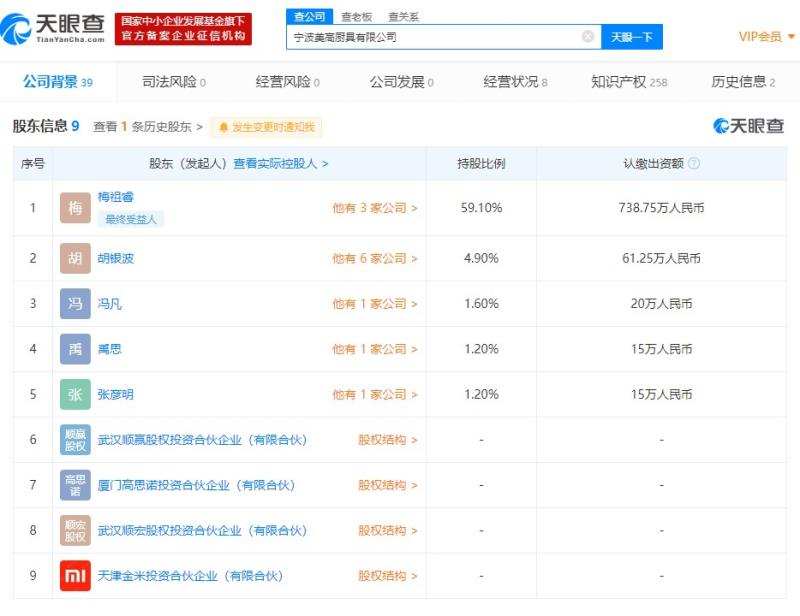Click 胡银波's avatar icon
The height and width of the screenshot is (616, 800).
click(74, 257)
